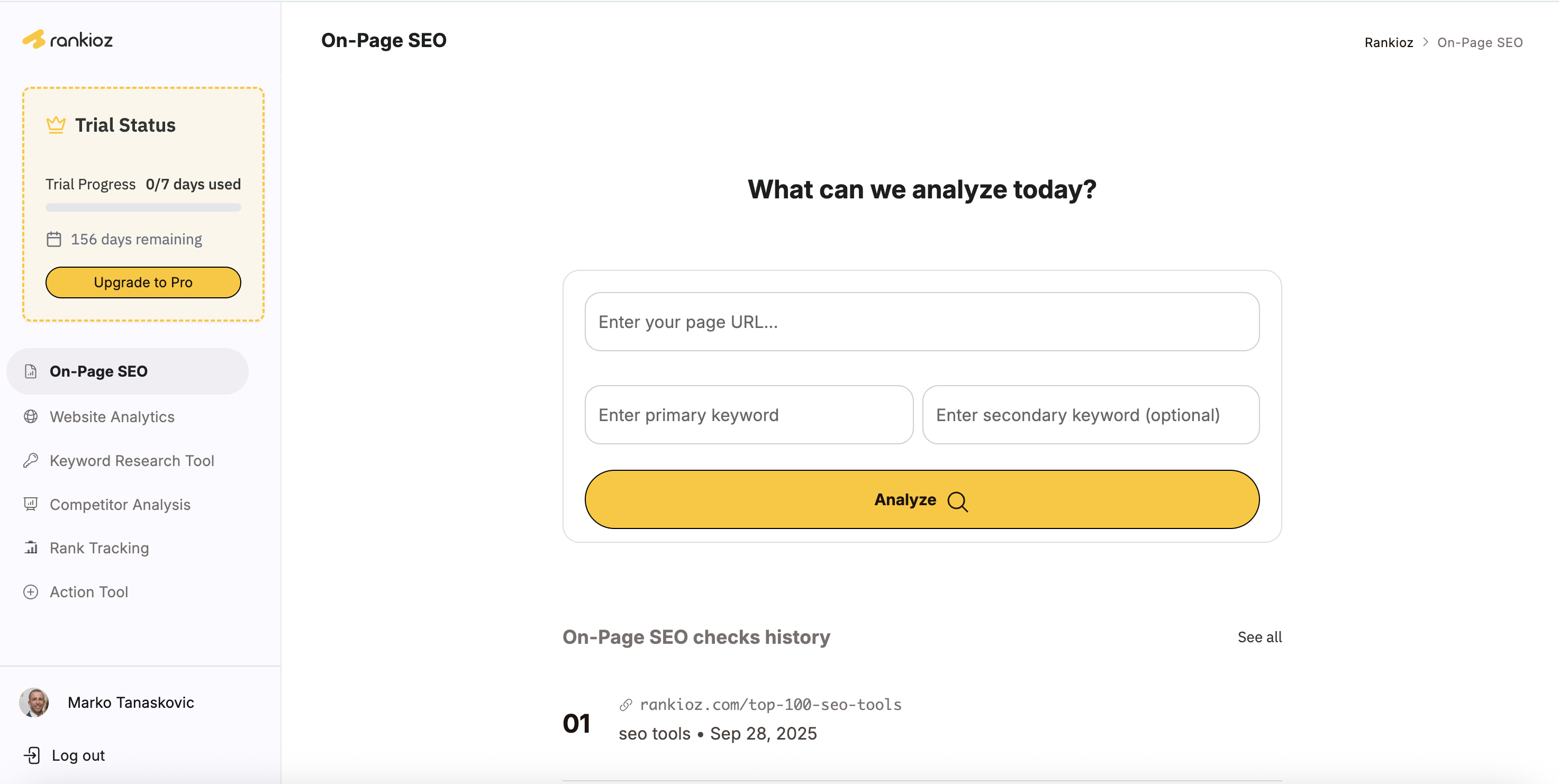Click the Rank Tracking chart icon
This screenshot has width=1559, height=784.
31,548
